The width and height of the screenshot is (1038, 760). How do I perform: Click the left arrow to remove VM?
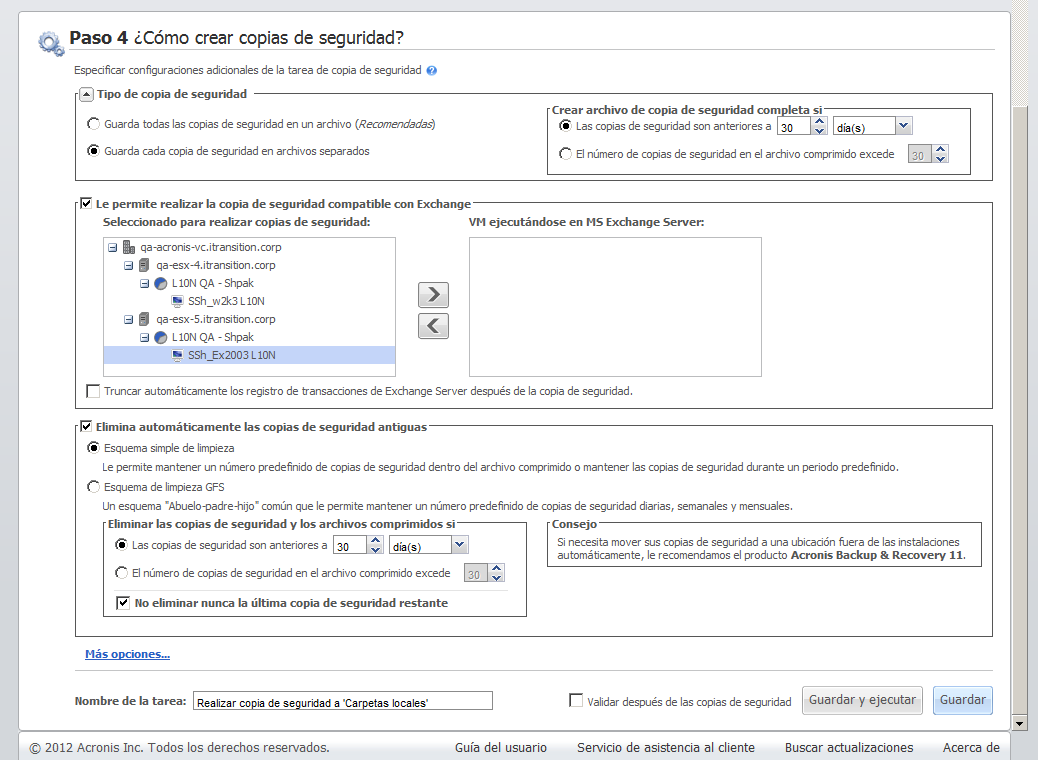[433, 326]
